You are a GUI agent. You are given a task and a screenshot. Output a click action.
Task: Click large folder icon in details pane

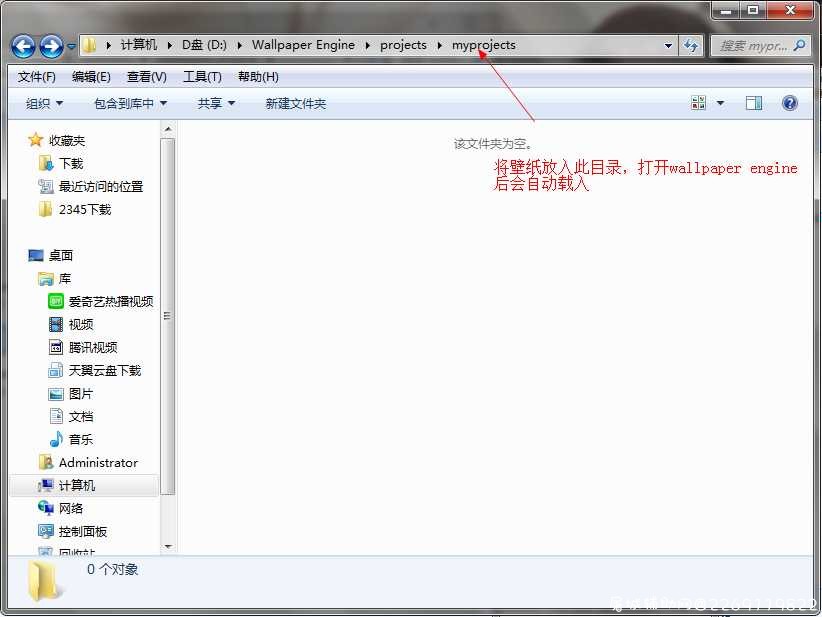click(44, 580)
